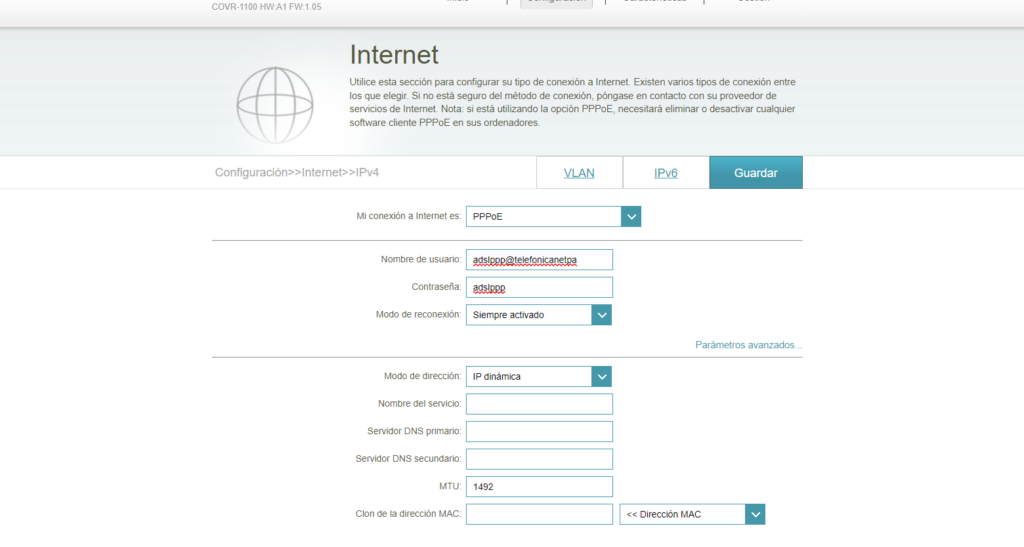The height and width of the screenshot is (547, 1024).
Task: Click the Clon de la dirección MAC field
Action: pyautogui.click(x=539, y=514)
